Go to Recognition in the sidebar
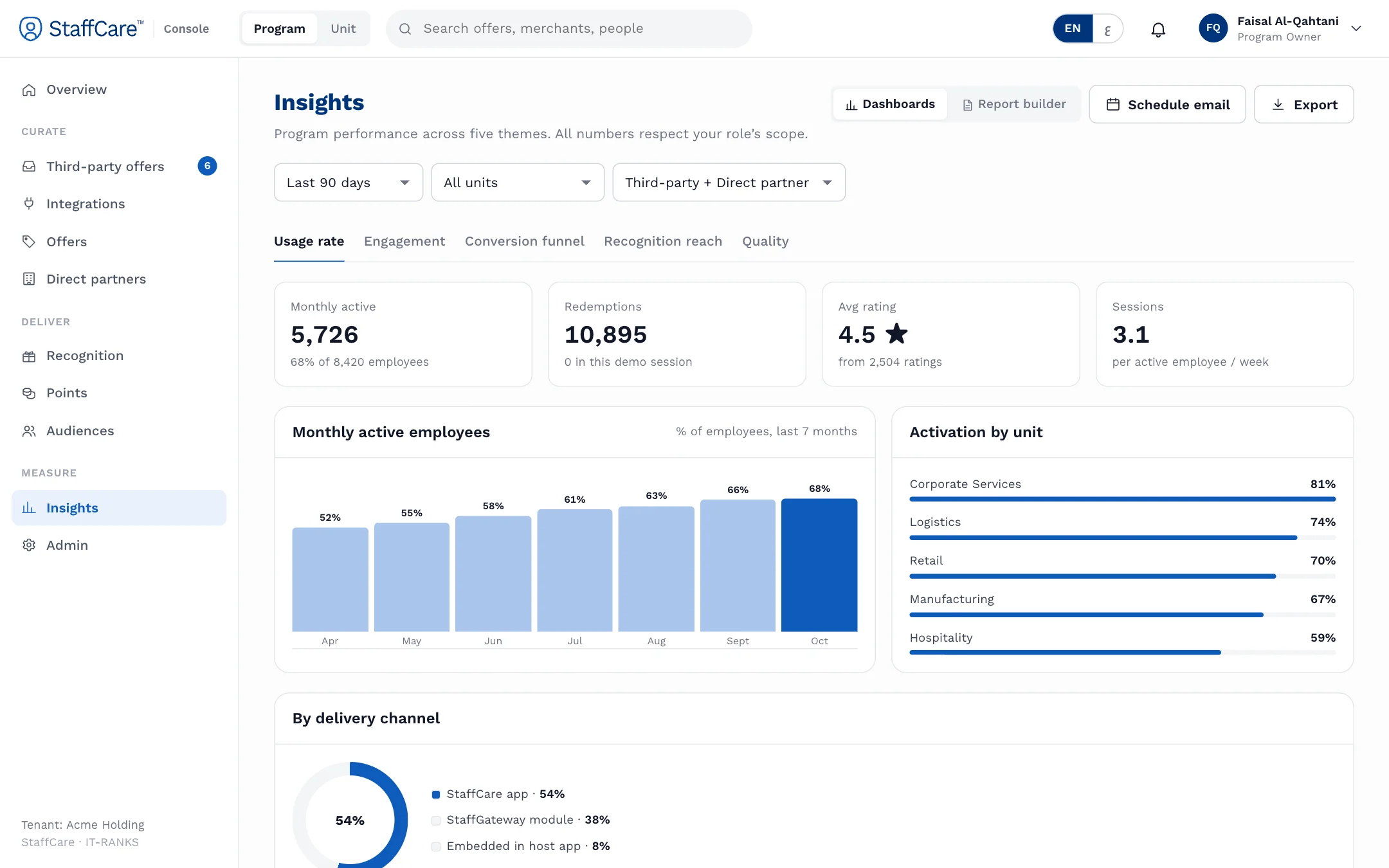This screenshot has height=868, width=1389. coord(119,356)
